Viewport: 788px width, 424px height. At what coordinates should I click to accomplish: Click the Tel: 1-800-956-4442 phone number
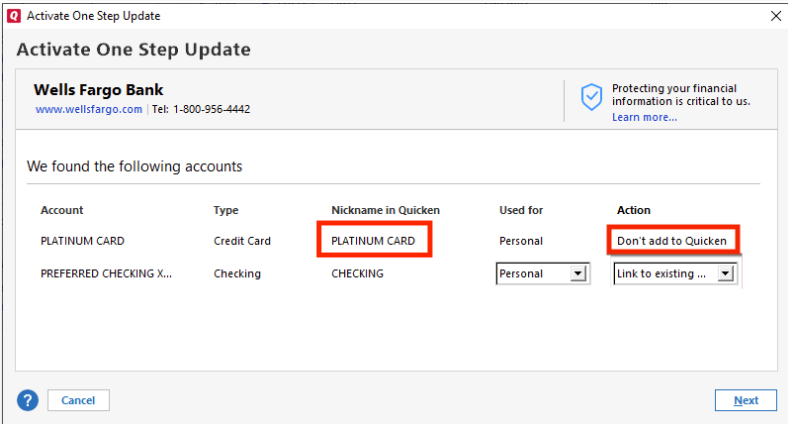tap(201, 109)
